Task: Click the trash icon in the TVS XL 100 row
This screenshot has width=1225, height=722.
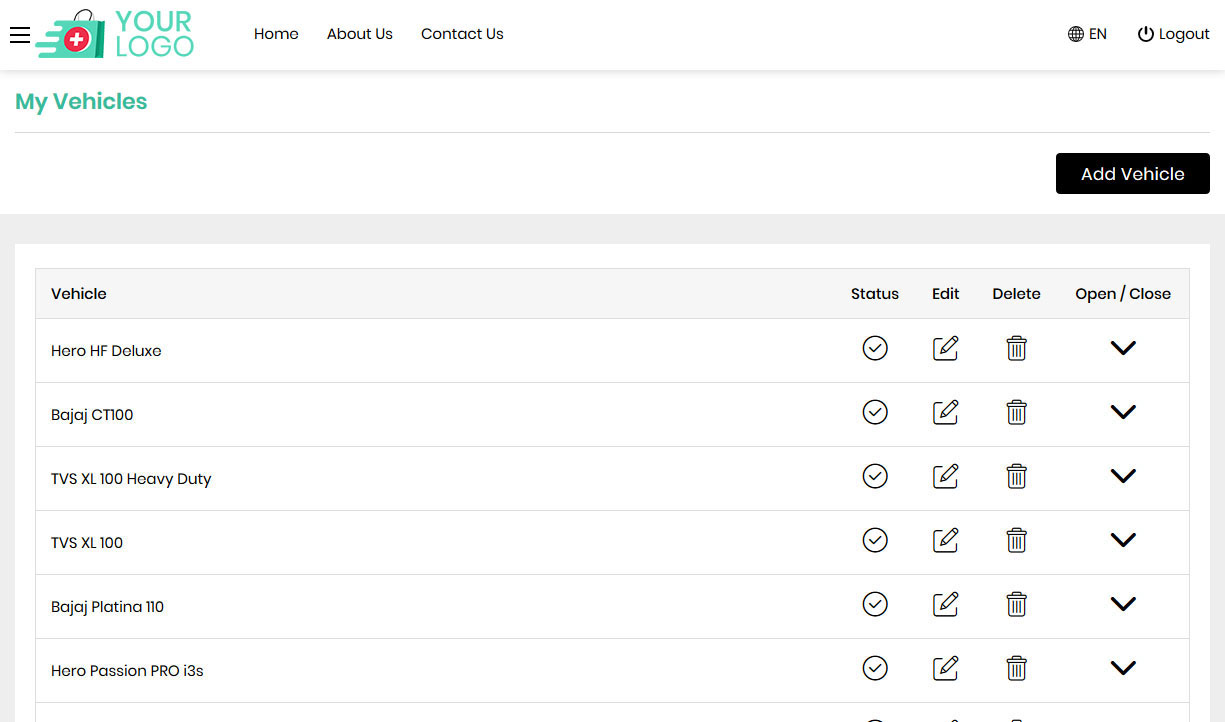Action: tap(1016, 540)
